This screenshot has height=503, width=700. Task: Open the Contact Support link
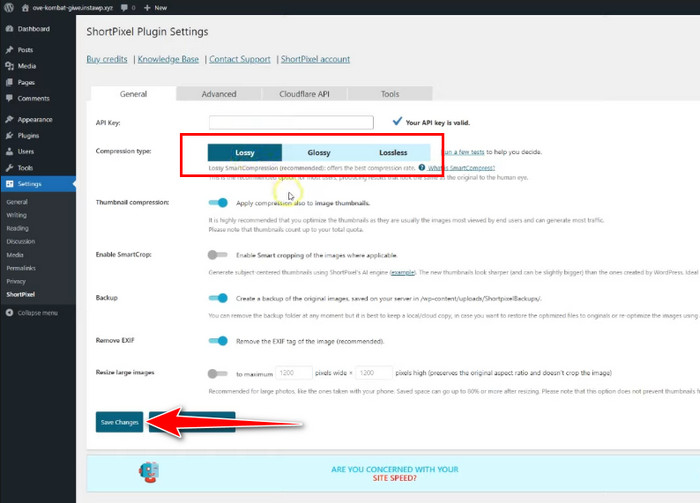point(240,59)
